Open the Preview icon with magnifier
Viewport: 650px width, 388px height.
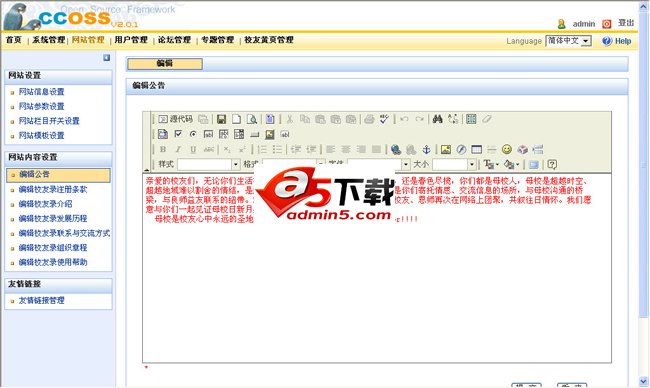pyautogui.click(x=252, y=119)
